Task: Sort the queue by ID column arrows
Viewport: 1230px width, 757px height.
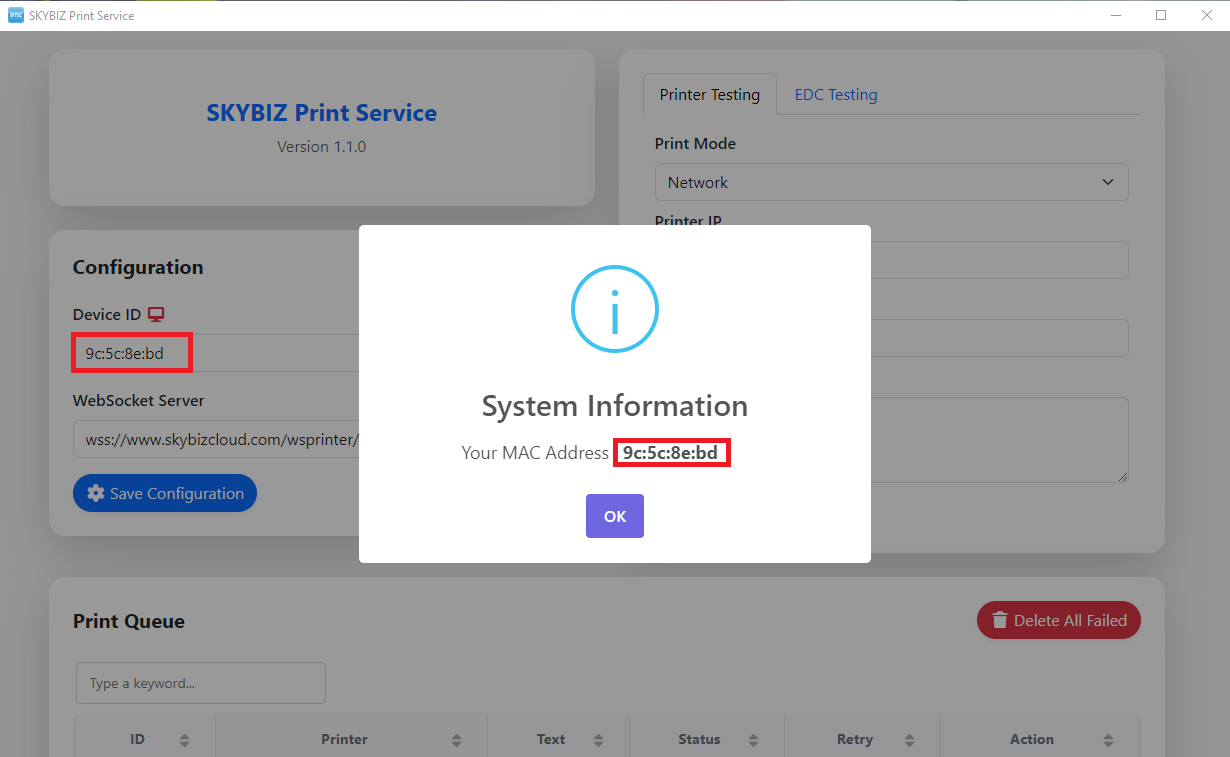Action: tap(184, 740)
